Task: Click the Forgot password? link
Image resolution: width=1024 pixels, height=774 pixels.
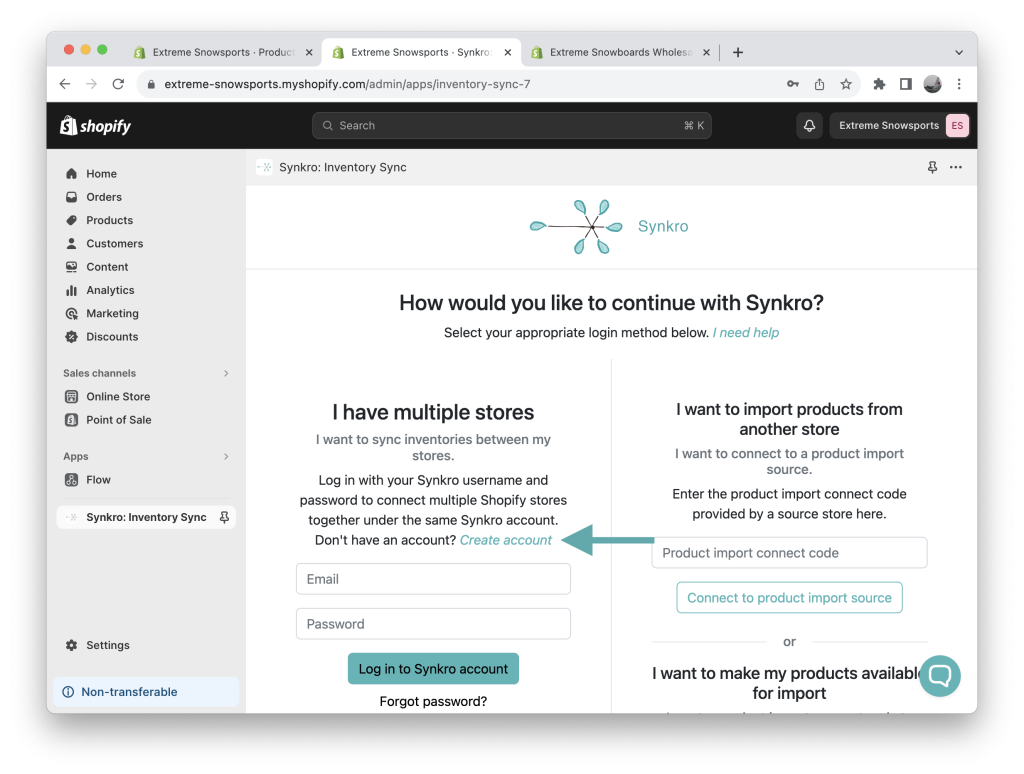Action: tap(433, 701)
